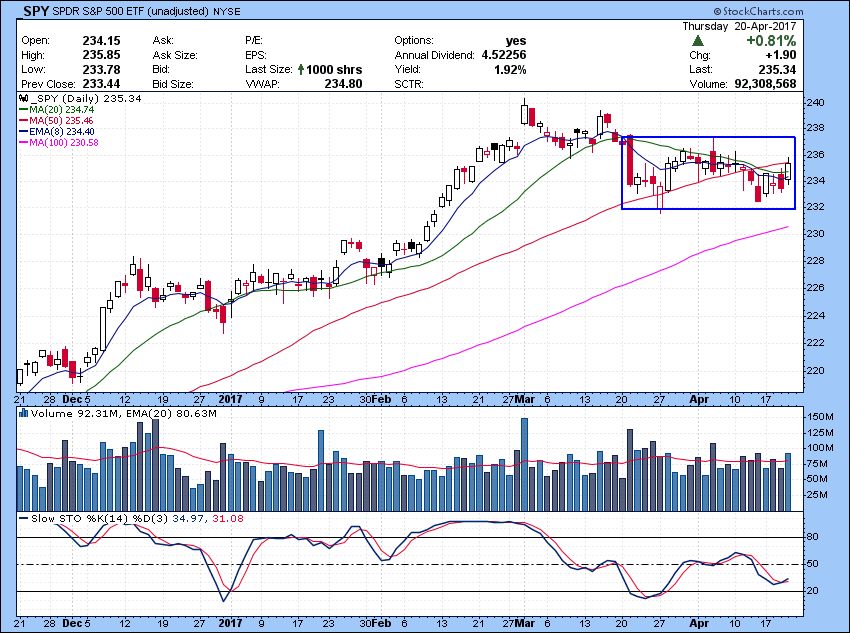
Task: Click the 2017 label on the price chart date axis
Action: pos(230,399)
